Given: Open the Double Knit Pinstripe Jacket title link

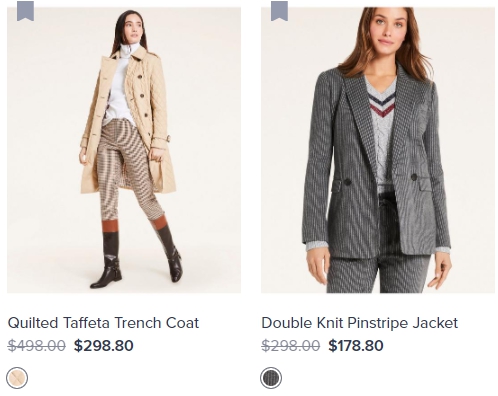Looking at the screenshot, I should pyautogui.click(x=360, y=323).
